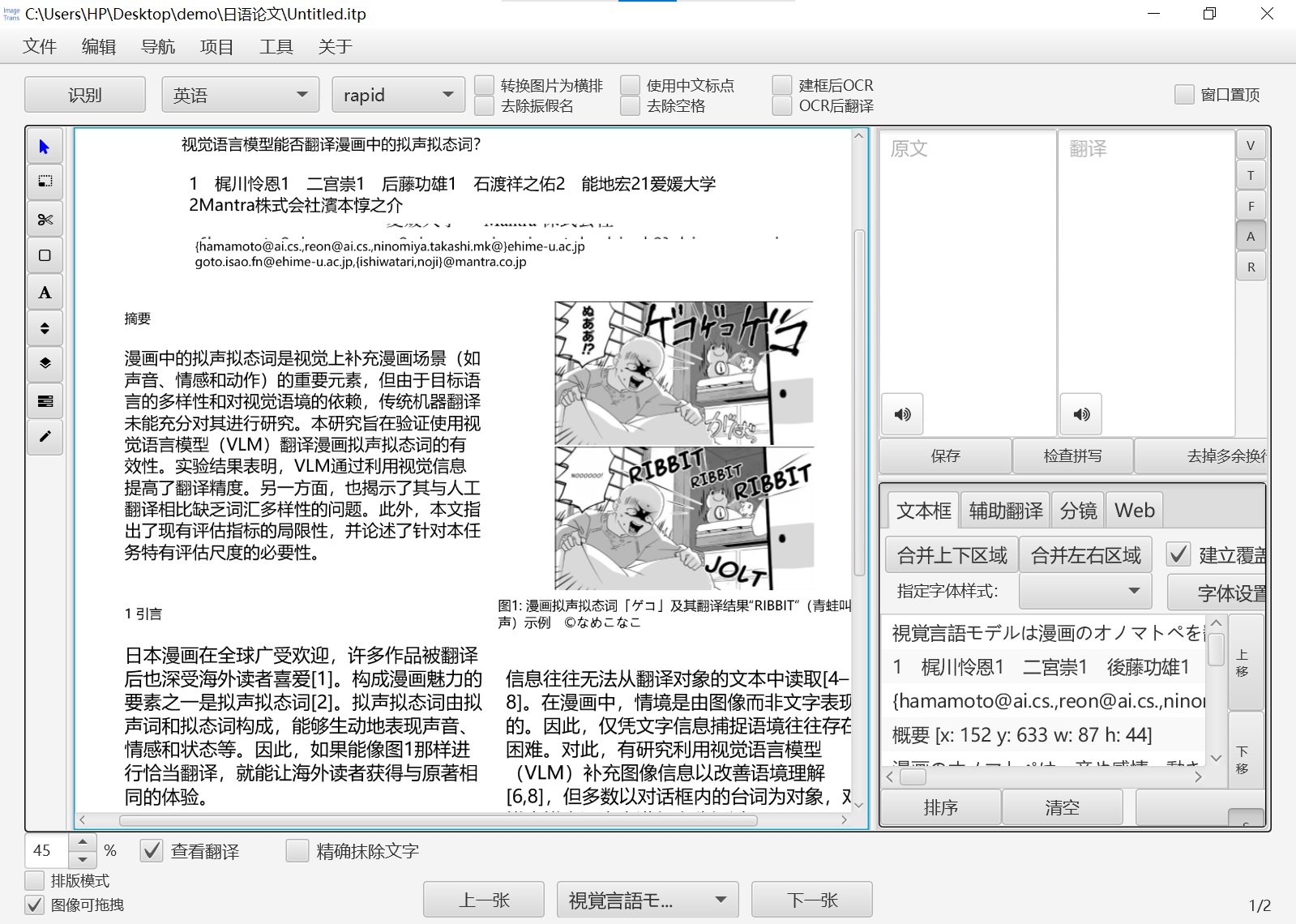Go to next image with 下一张

[812, 900]
